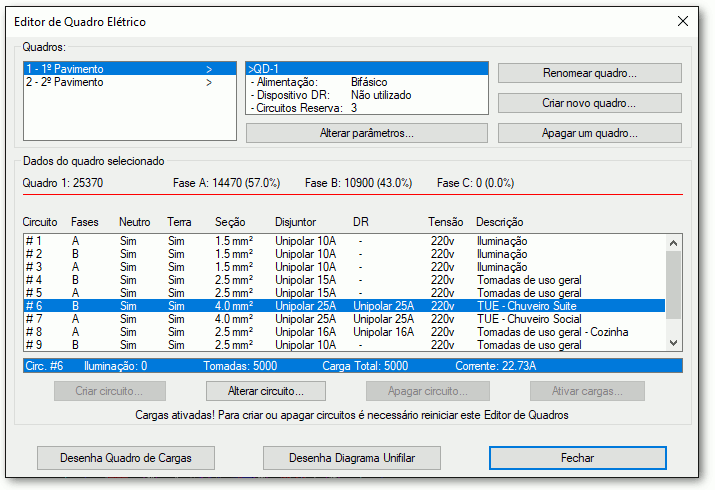Click 'Carga Total: 5000' in summary bar
Screen dimensions: 715x490
[365, 366]
